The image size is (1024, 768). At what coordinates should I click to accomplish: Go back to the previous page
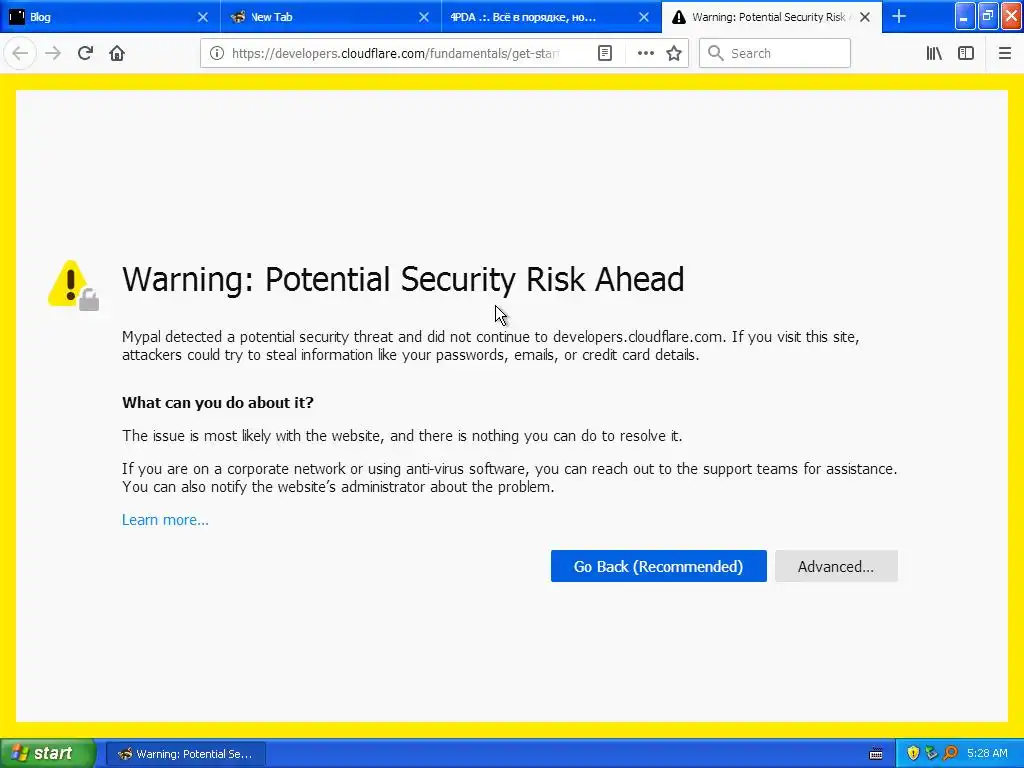tap(20, 53)
